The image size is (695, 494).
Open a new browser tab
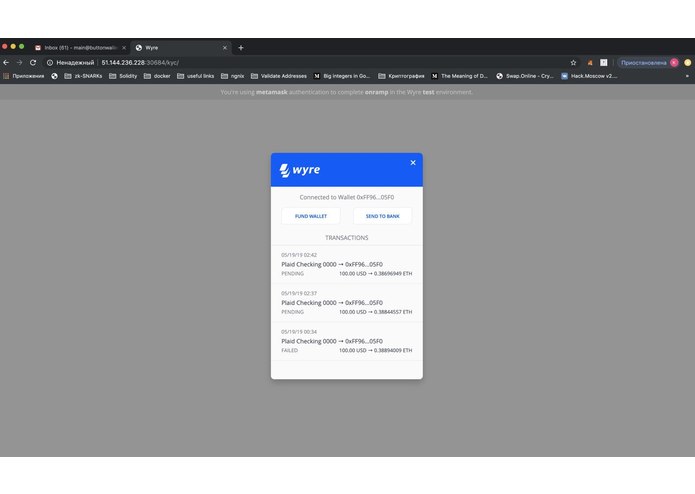point(241,47)
